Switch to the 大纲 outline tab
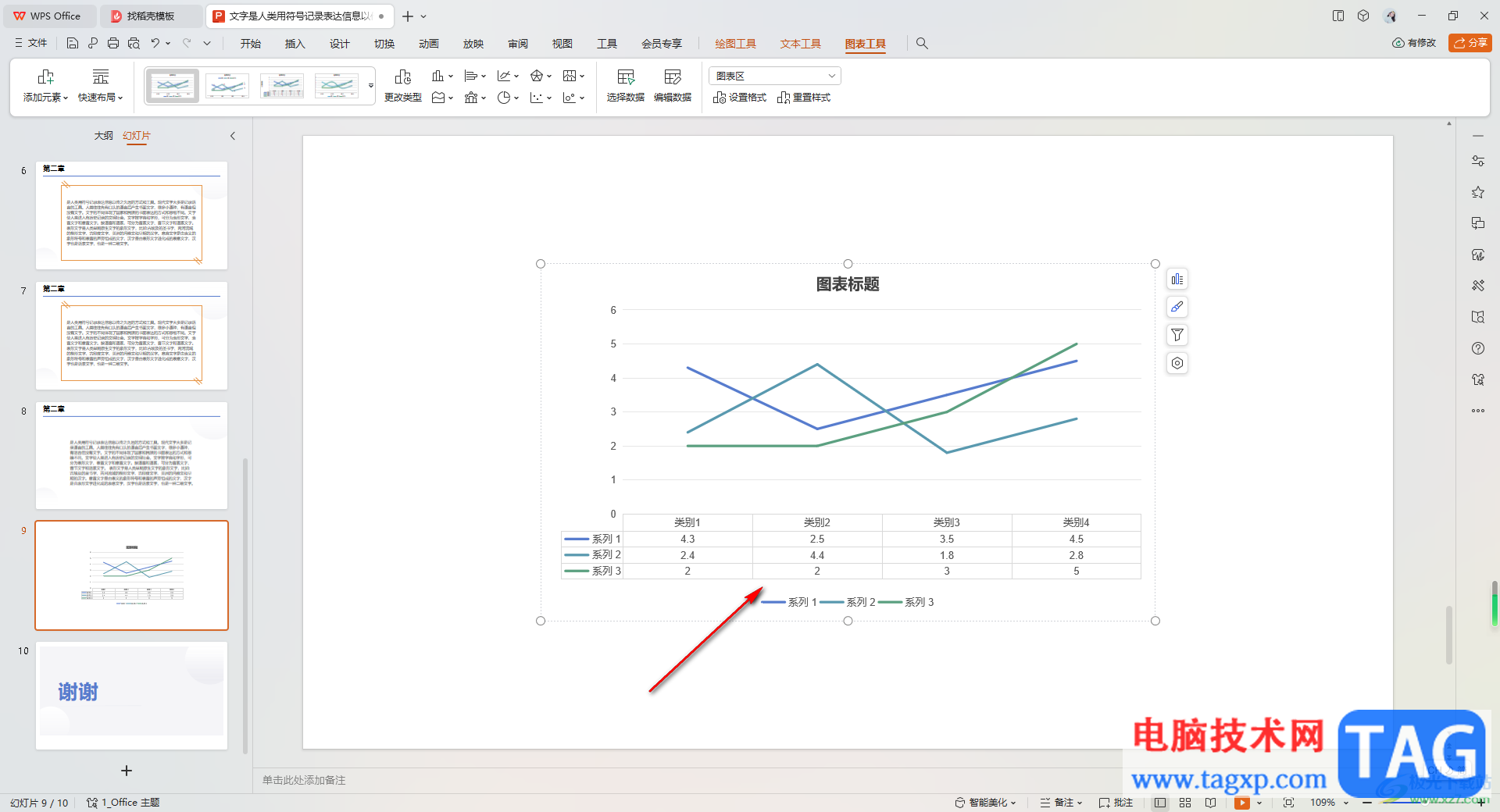Screen dimensions: 1500x812 pyautogui.click(x=104, y=136)
